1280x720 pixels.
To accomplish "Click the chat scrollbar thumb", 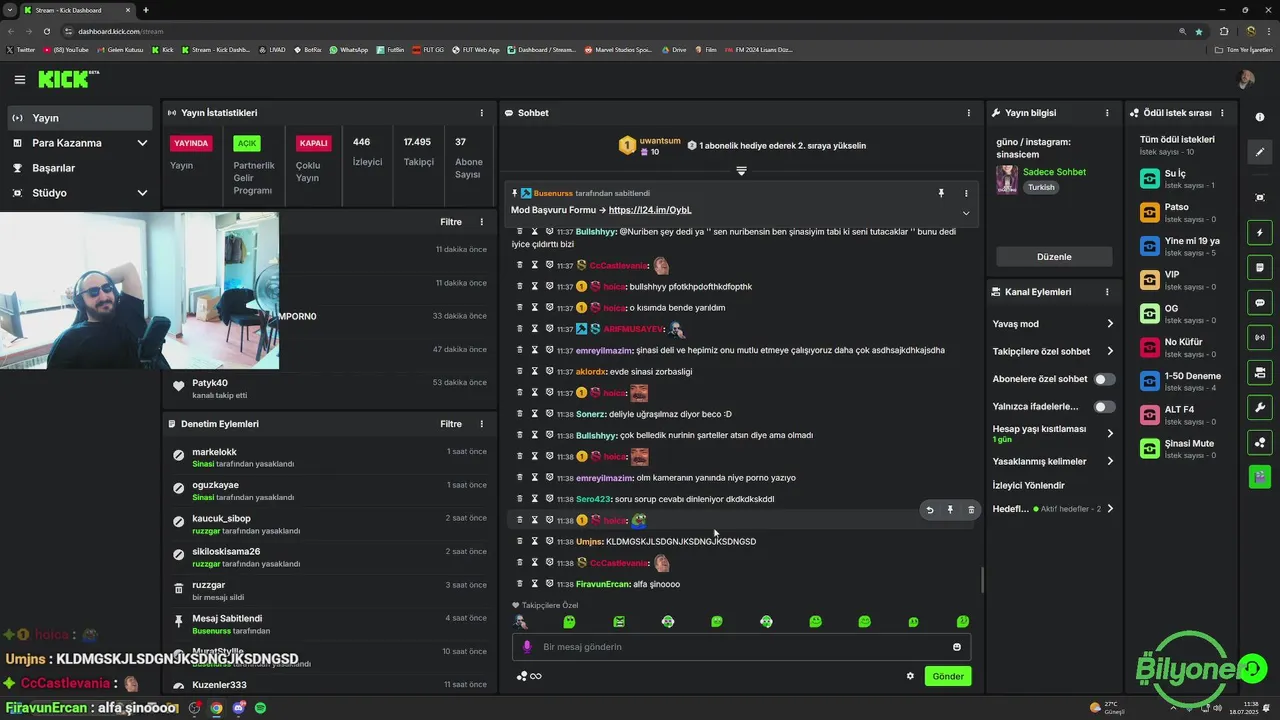I will click(982, 579).
